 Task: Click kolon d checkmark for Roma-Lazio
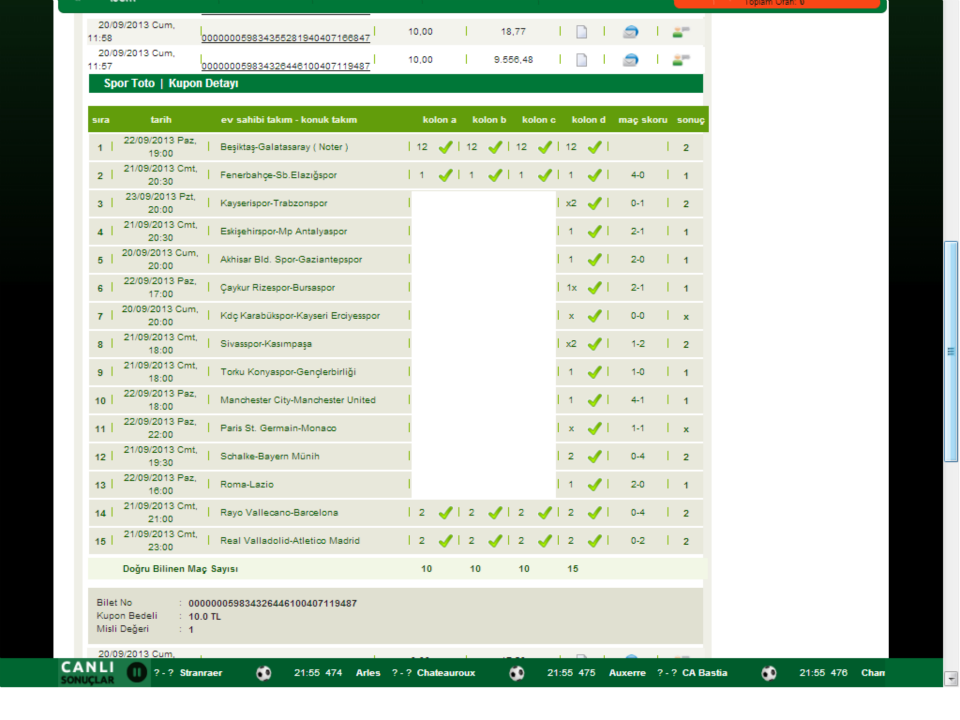coord(594,485)
